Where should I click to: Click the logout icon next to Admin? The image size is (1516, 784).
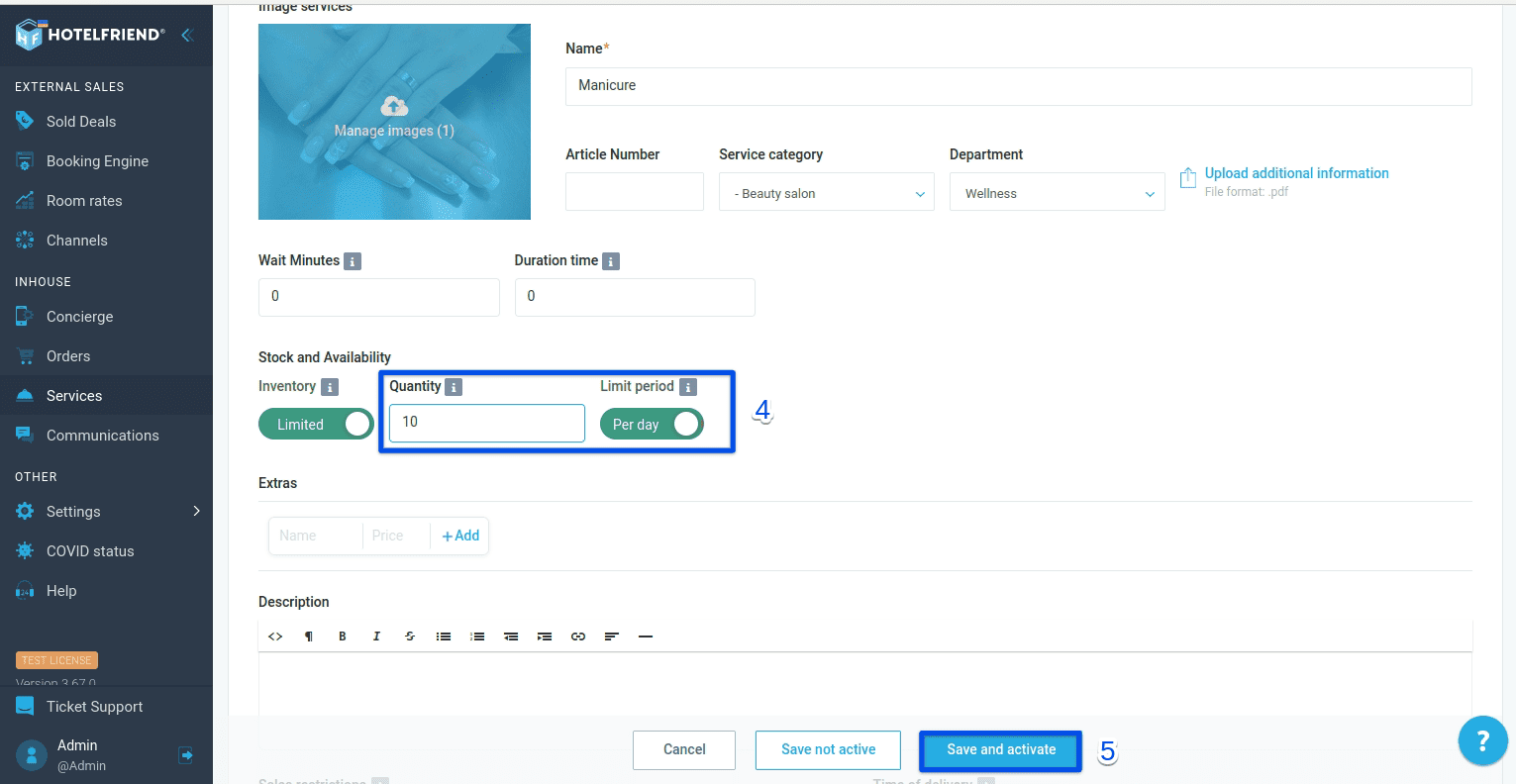[185, 755]
